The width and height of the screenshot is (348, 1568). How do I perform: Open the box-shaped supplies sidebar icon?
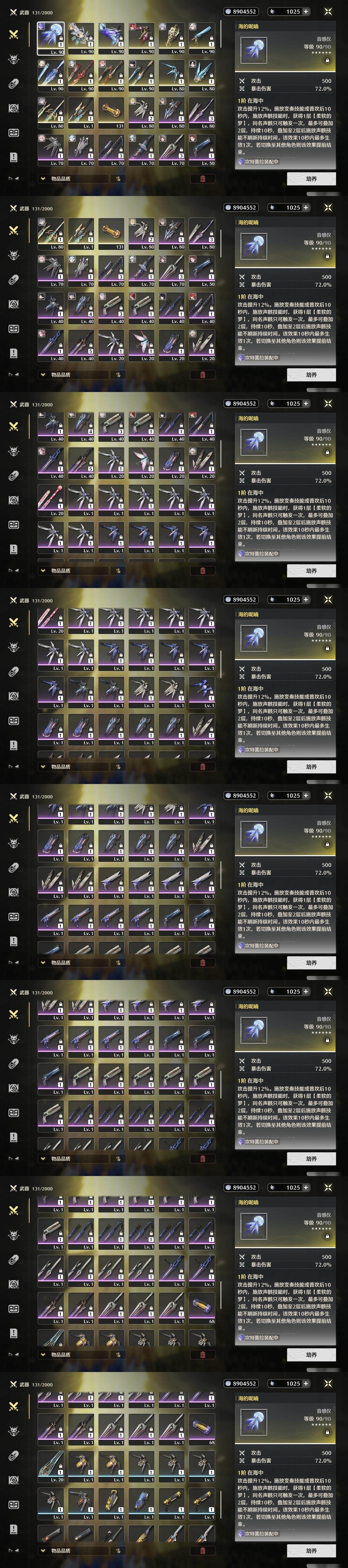(13, 133)
